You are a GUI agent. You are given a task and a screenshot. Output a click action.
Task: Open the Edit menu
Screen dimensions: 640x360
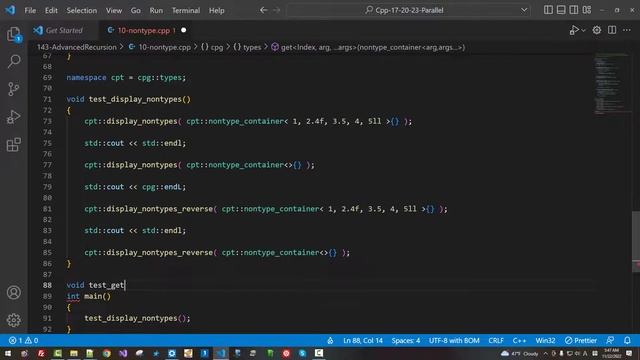(x=51, y=10)
